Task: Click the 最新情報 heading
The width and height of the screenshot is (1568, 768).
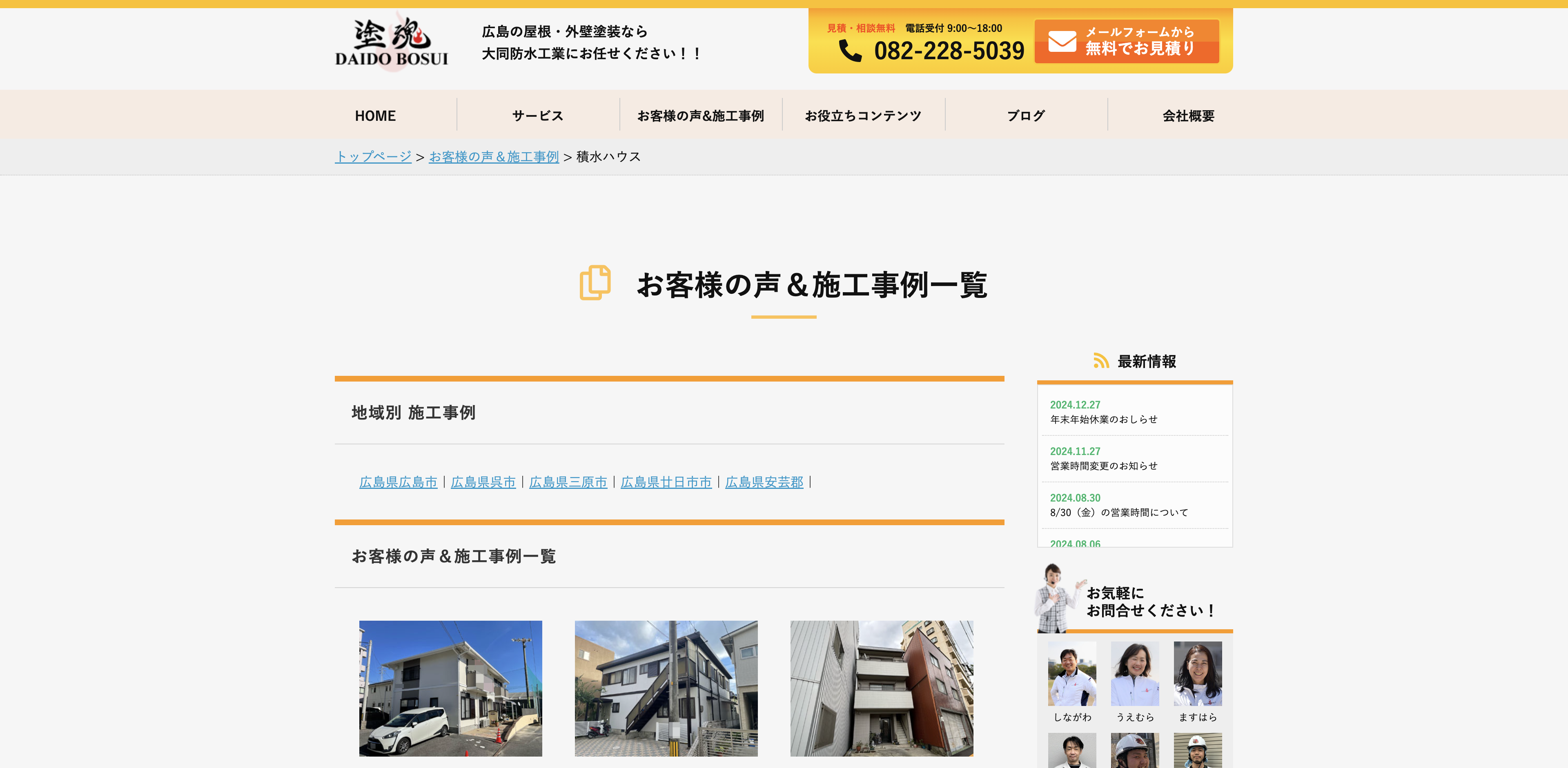Action: [1147, 361]
